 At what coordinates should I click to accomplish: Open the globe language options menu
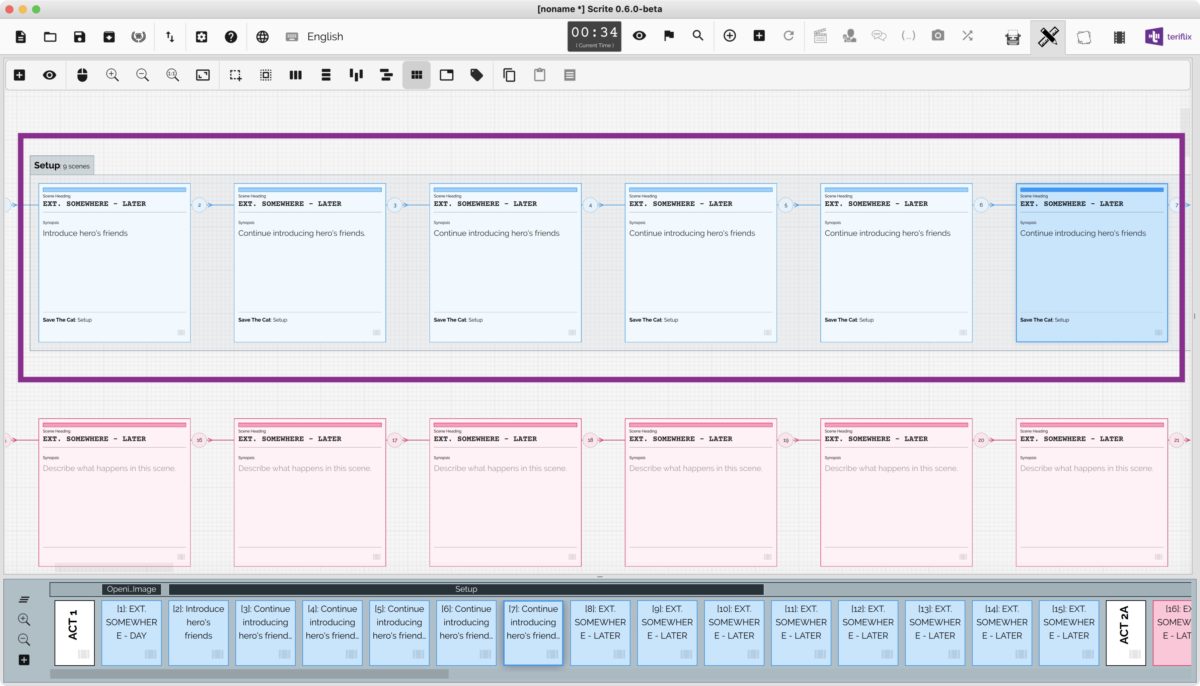click(x=262, y=37)
